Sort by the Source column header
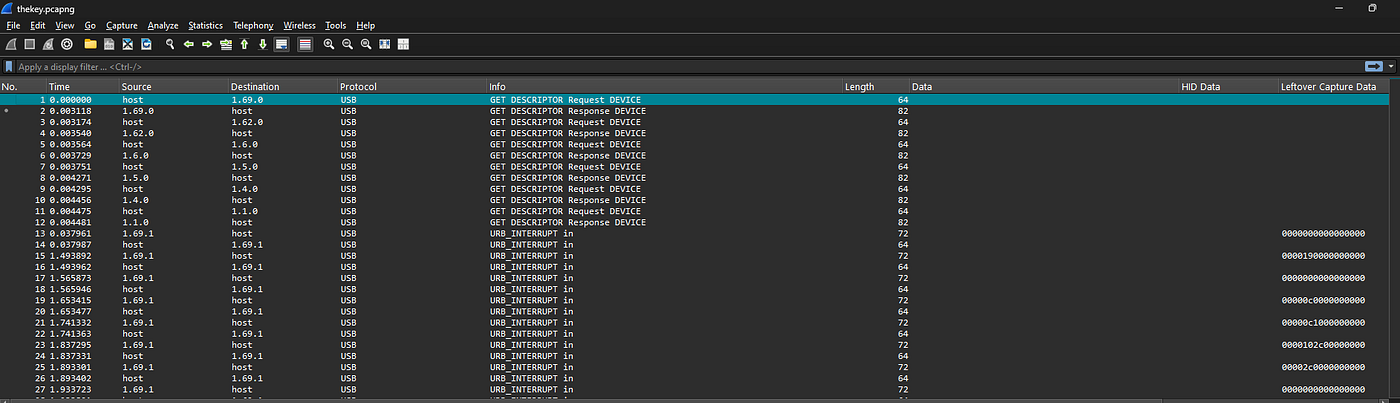Screen dimensions: 1400x403 (x=174, y=87)
